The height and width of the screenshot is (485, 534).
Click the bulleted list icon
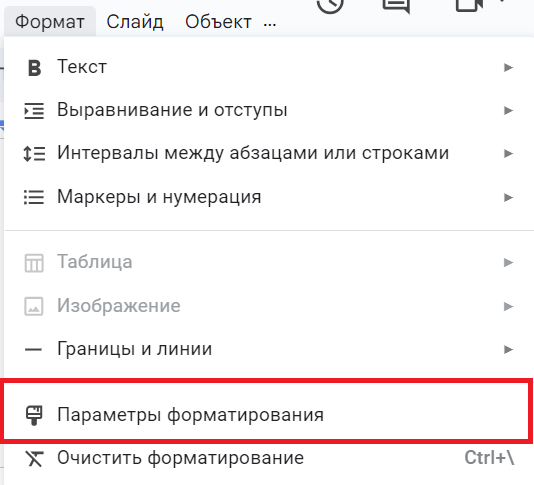34,197
